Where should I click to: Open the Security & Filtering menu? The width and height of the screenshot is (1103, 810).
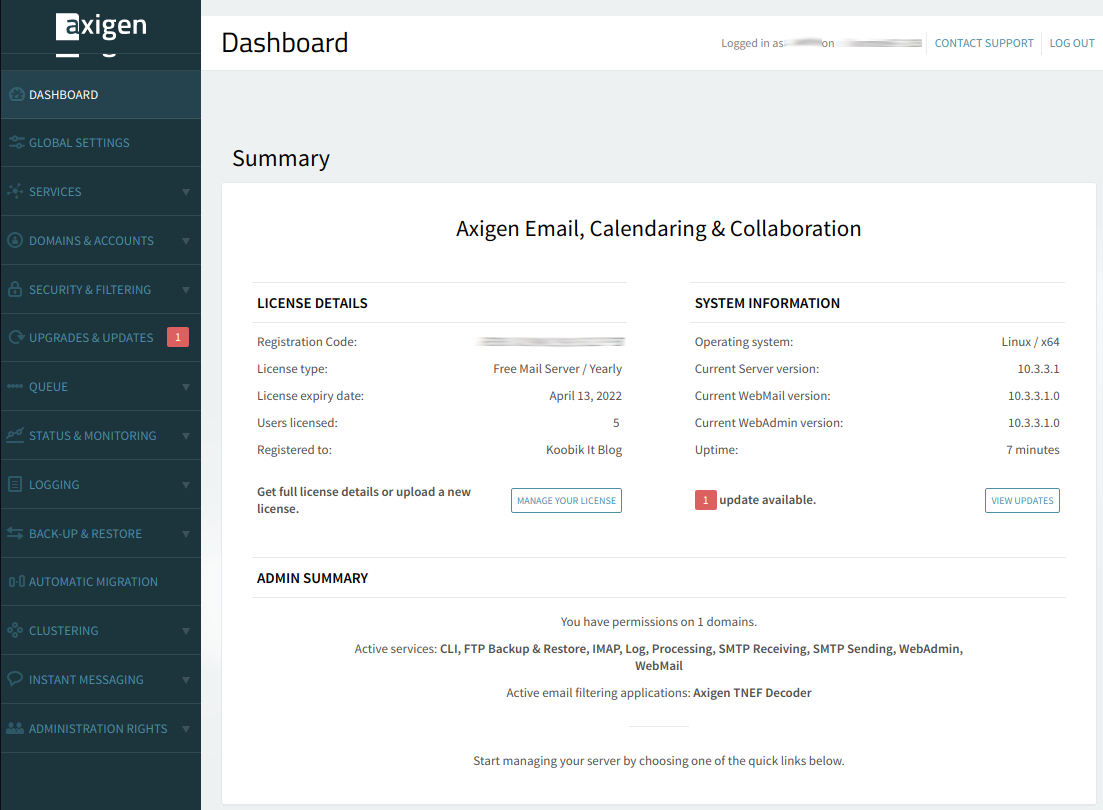(101, 289)
